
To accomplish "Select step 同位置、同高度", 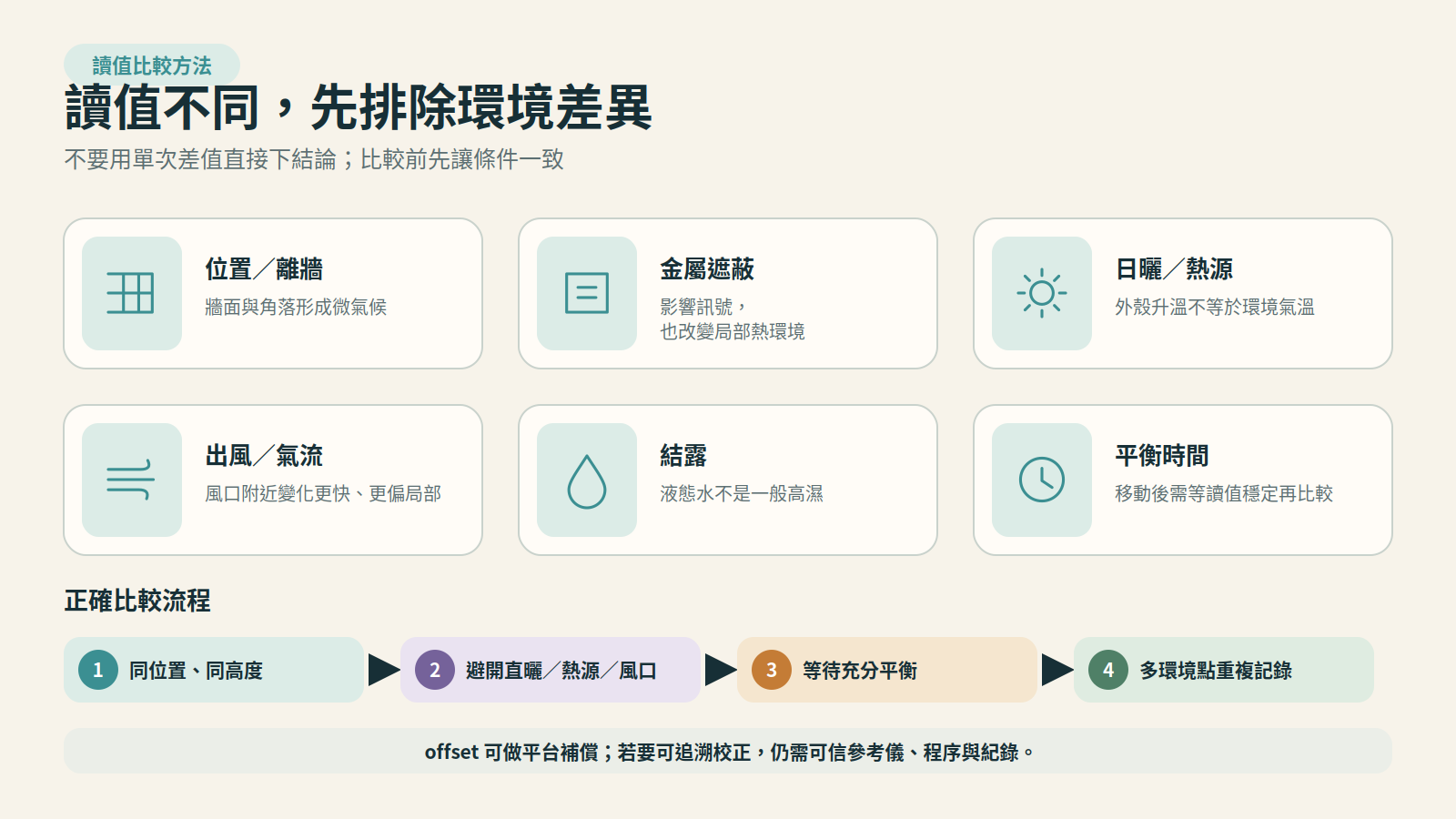I will 214,670.
